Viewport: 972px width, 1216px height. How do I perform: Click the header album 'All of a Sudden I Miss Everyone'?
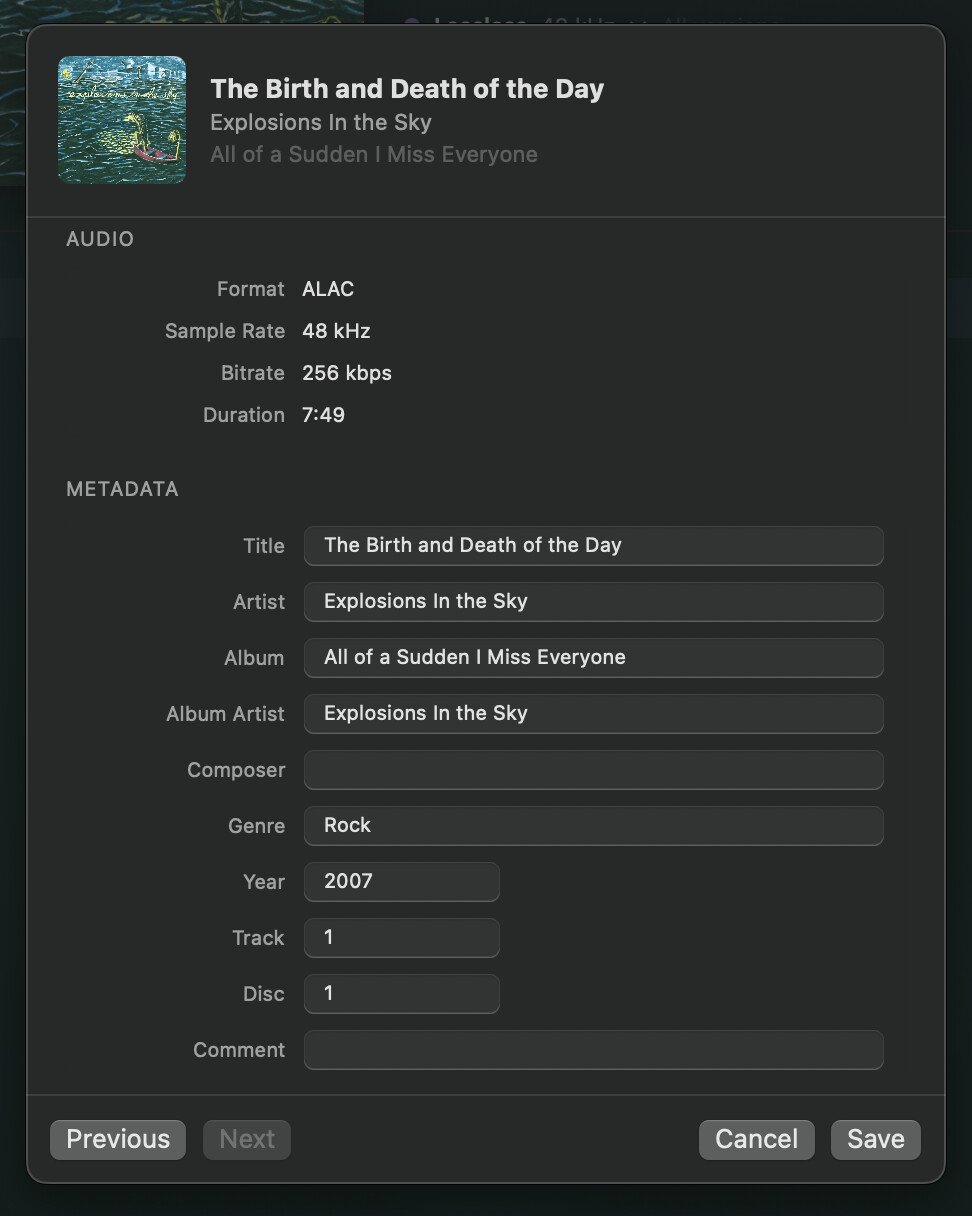374,155
